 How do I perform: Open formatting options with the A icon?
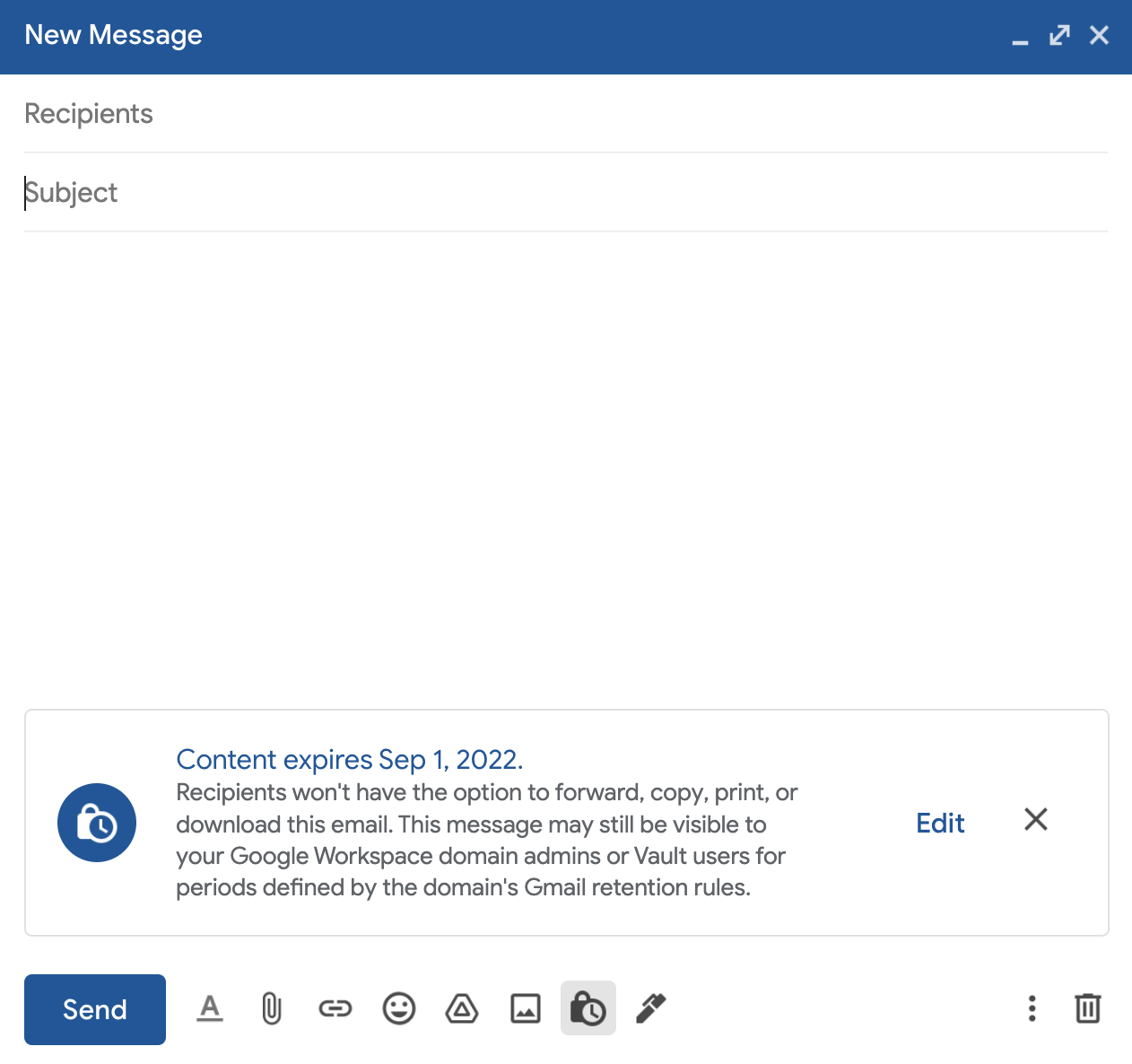[x=210, y=1008]
